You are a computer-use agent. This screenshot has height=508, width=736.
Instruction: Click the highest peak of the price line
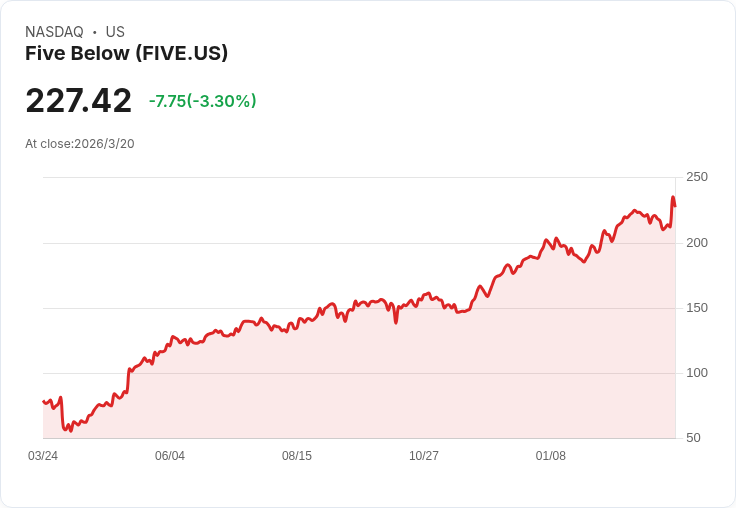click(673, 197)
